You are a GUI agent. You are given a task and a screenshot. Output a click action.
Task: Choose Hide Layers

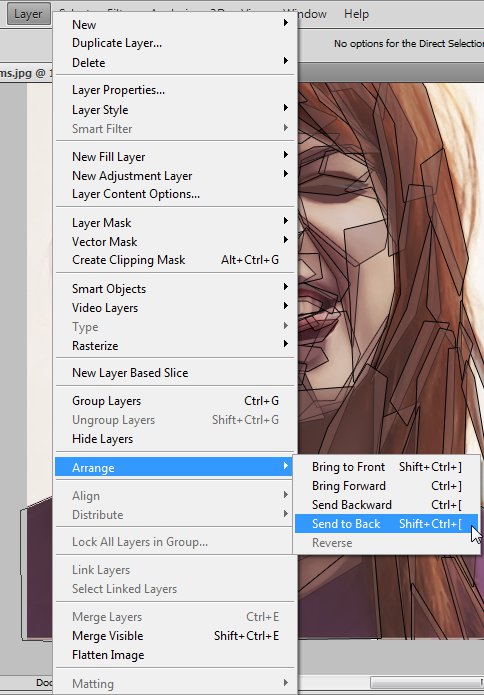click(175, 439)
